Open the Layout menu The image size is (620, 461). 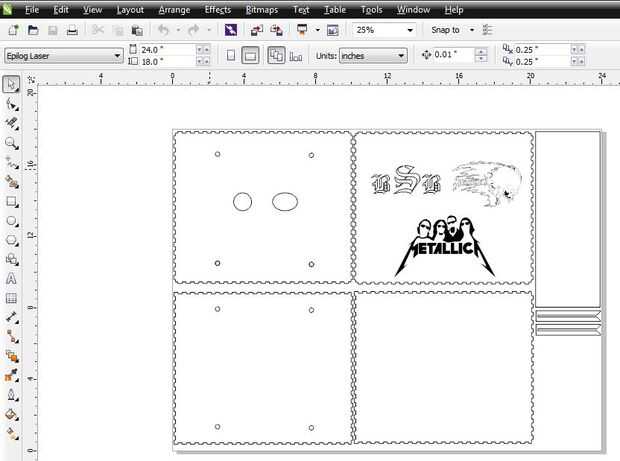tap(130, 10)
